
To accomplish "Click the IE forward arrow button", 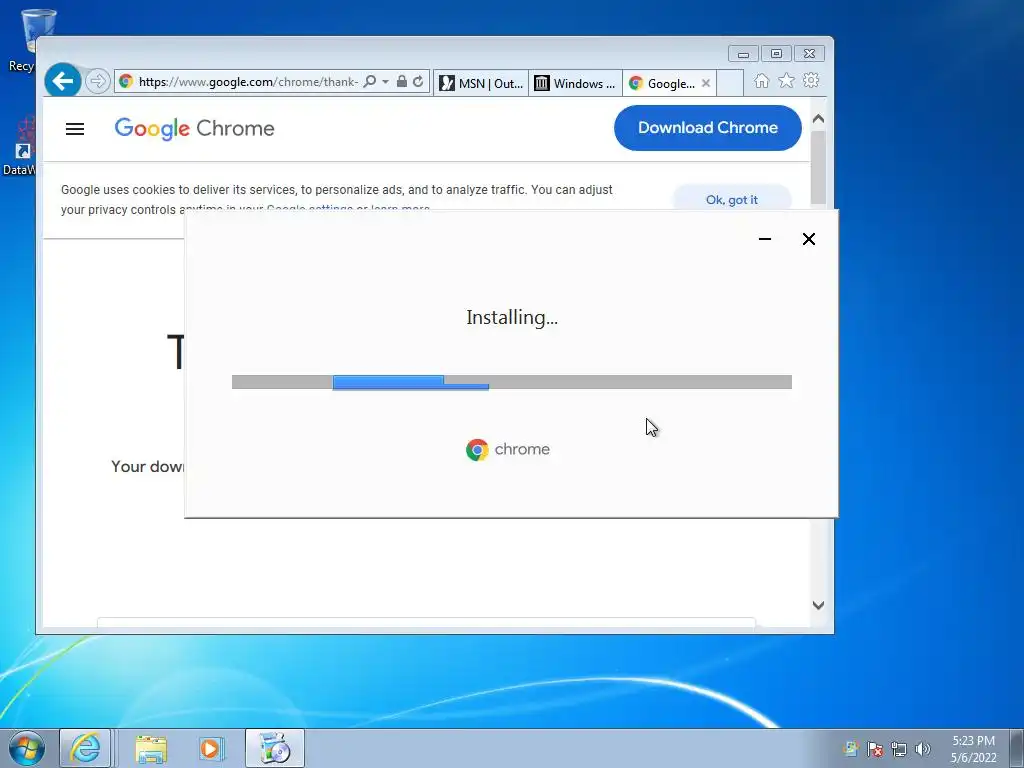I will 97,82.
